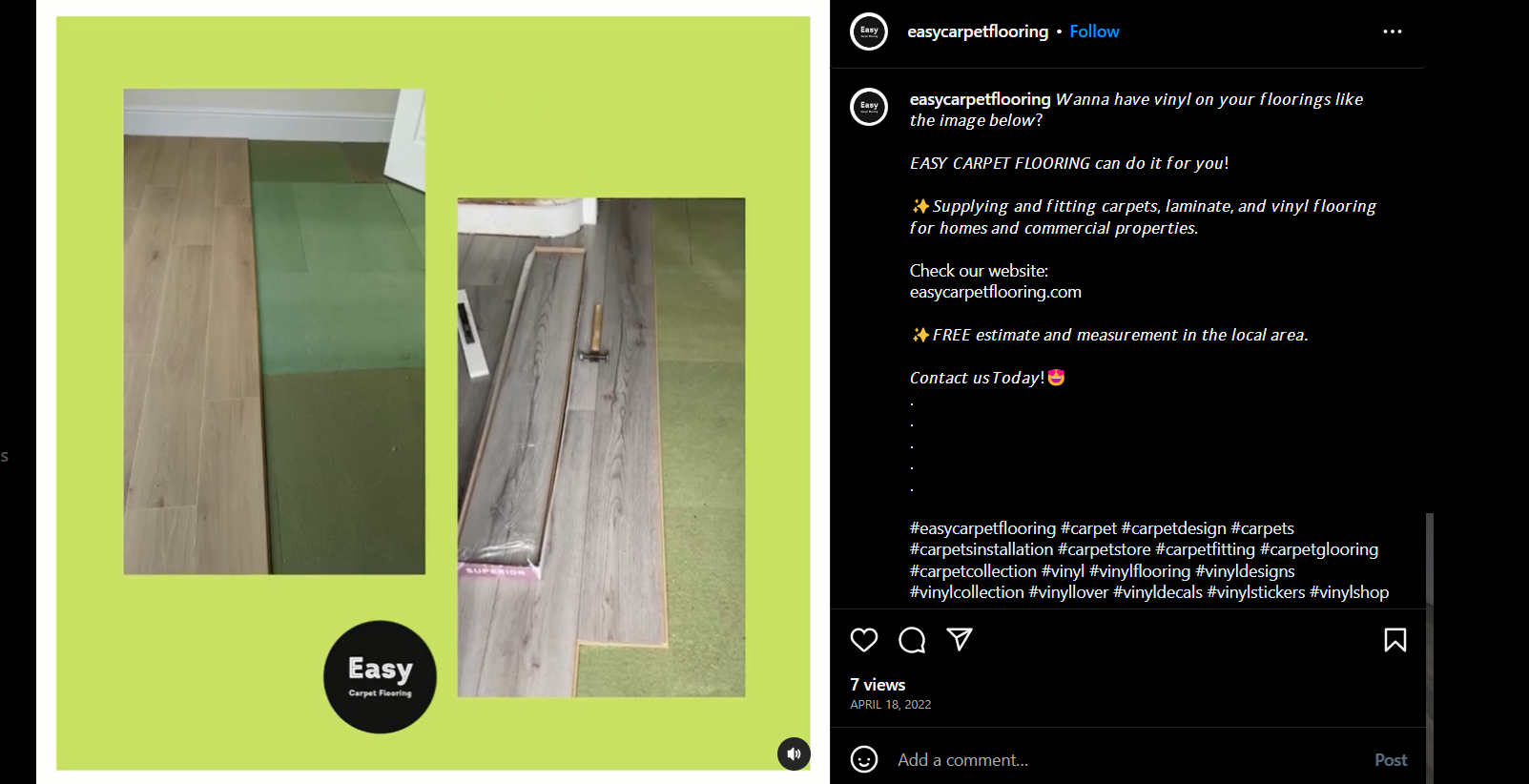Save the post with the bookmark icon

1395,640
